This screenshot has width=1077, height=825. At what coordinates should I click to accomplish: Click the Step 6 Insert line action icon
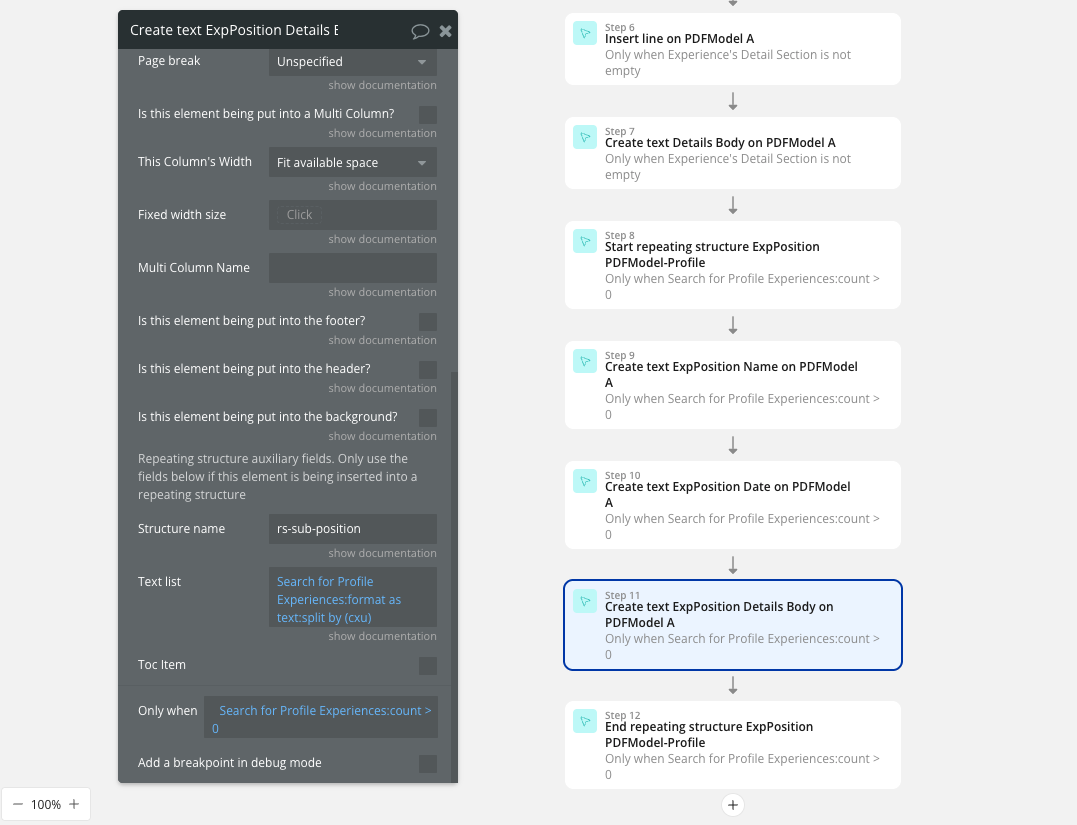pos(585,33)
